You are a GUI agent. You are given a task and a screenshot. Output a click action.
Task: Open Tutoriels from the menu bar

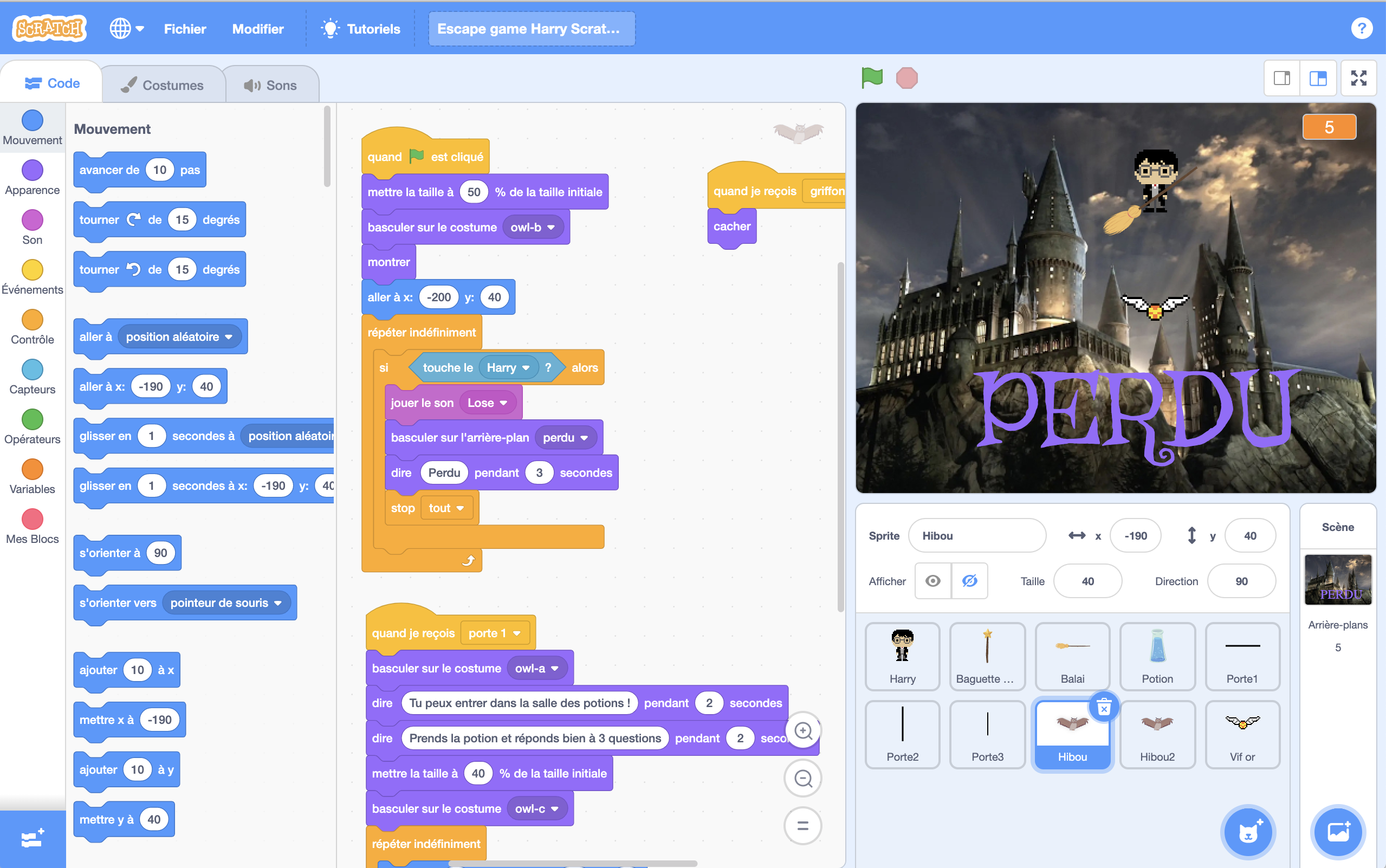click(x=361, y=29)
